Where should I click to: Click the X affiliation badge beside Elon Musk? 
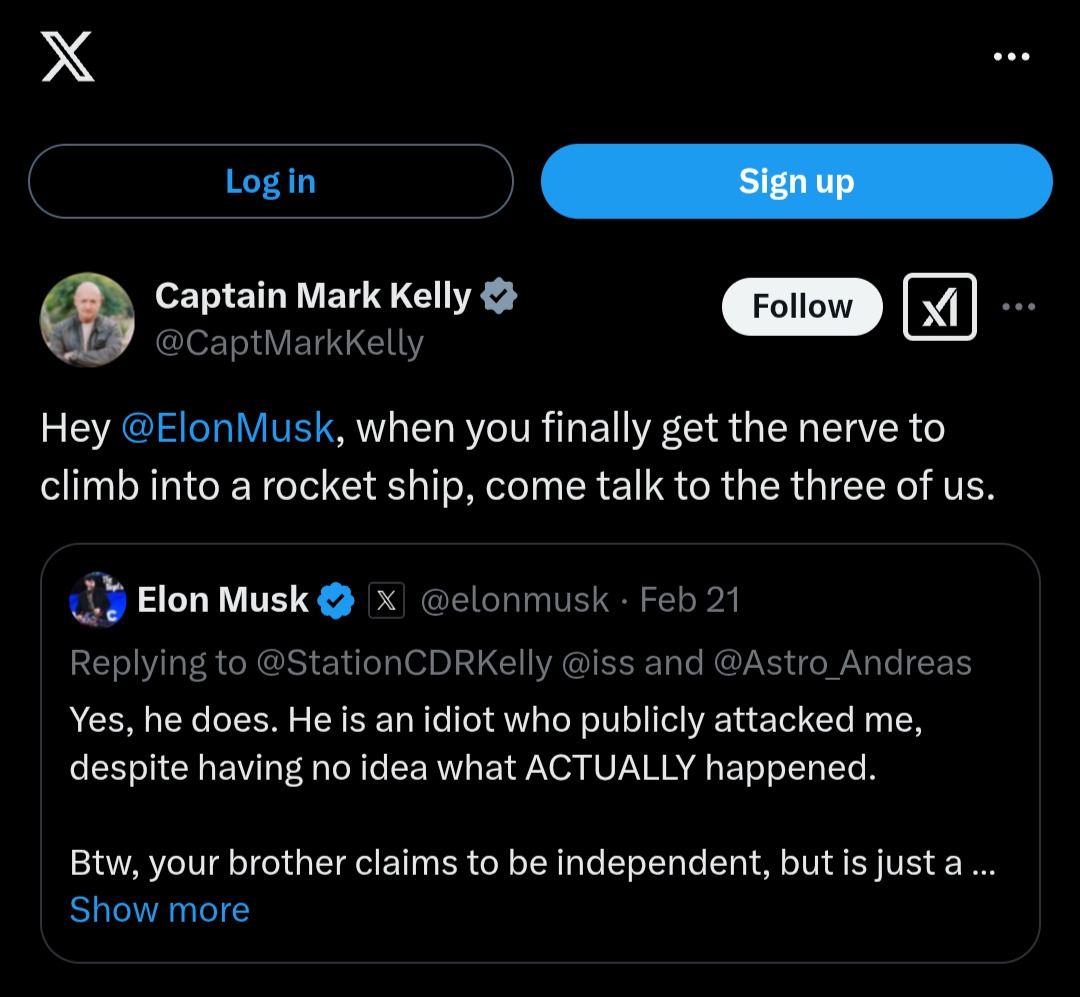386,601
